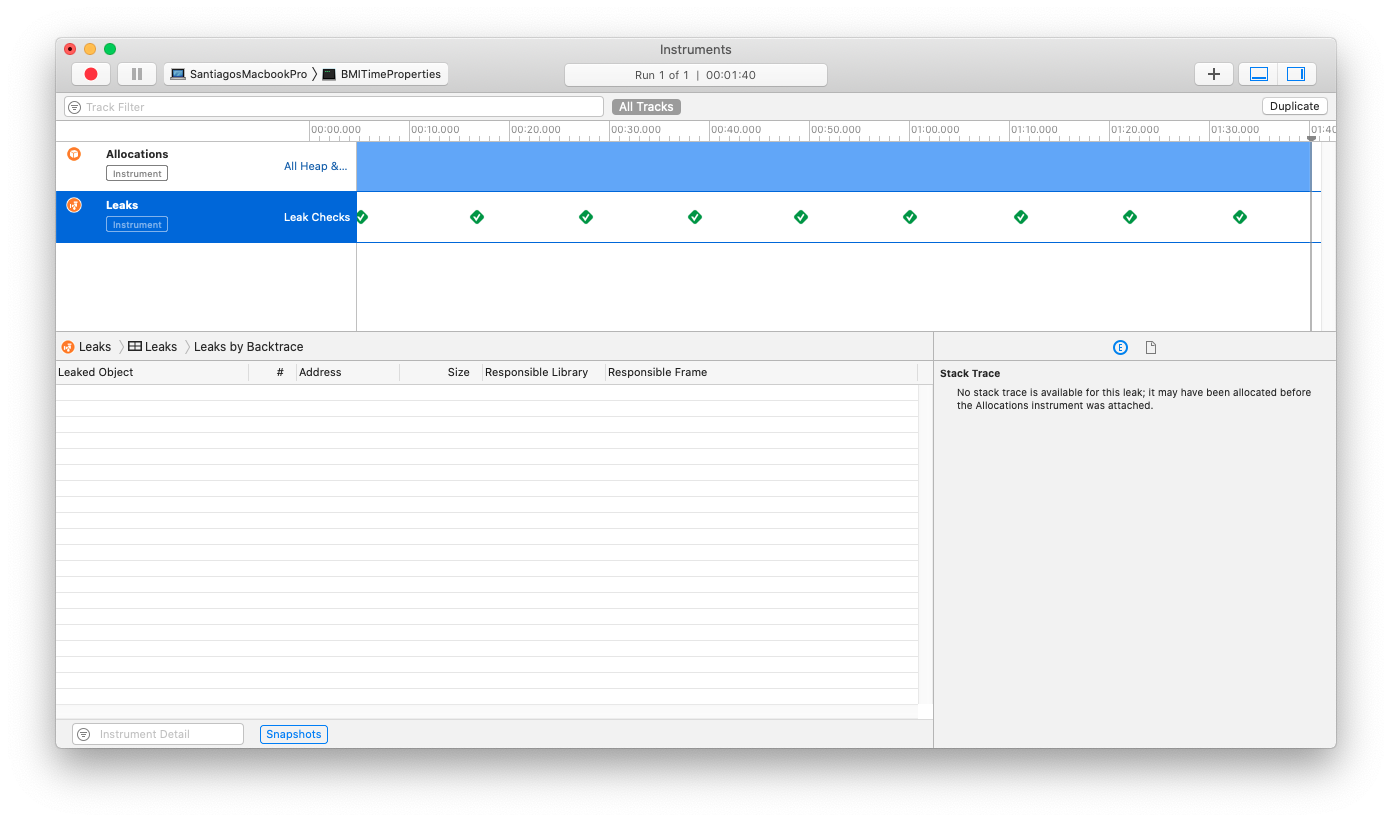This screenshot has width=1392, height=822.
Task: Add an instrument with the plus button
Action: click(x=1214, y=74)
